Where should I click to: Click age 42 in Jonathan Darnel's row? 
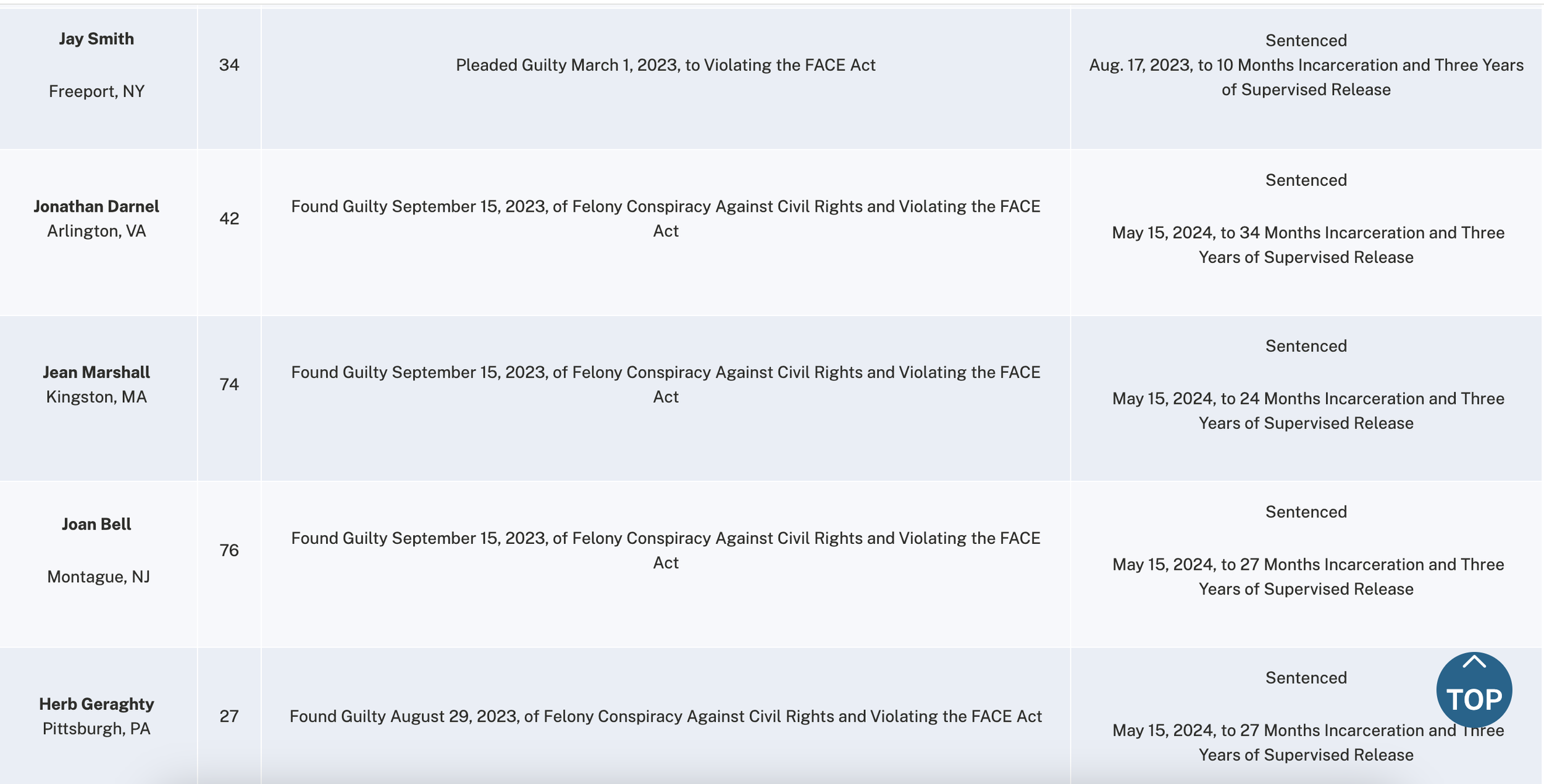[229, 219]
